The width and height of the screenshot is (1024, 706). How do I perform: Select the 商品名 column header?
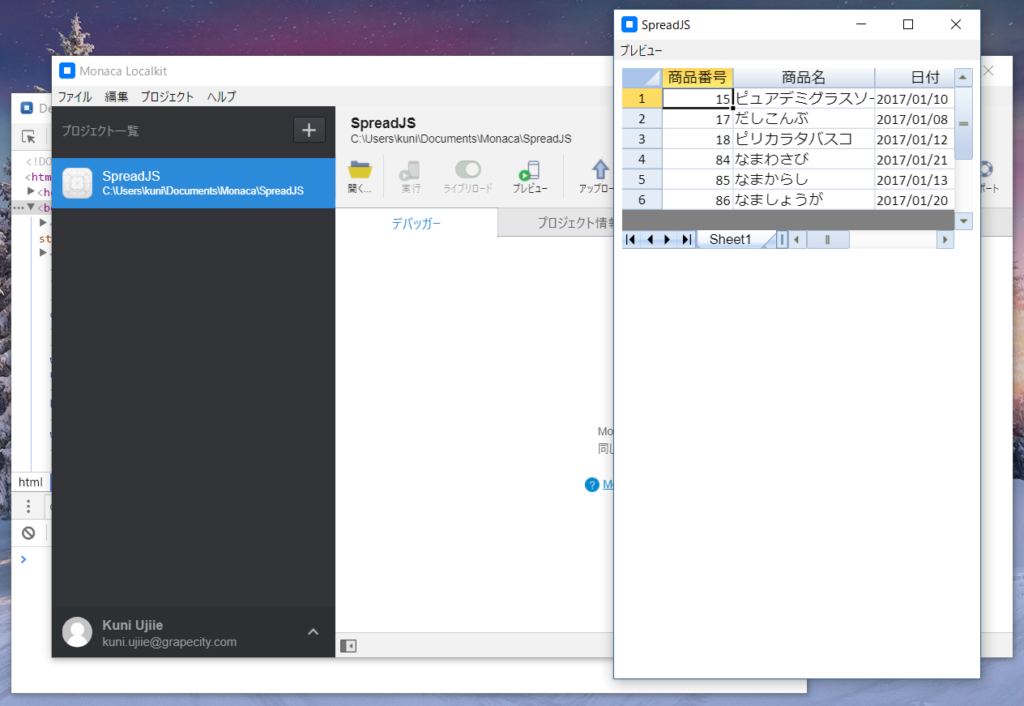(x=803, y=78)
